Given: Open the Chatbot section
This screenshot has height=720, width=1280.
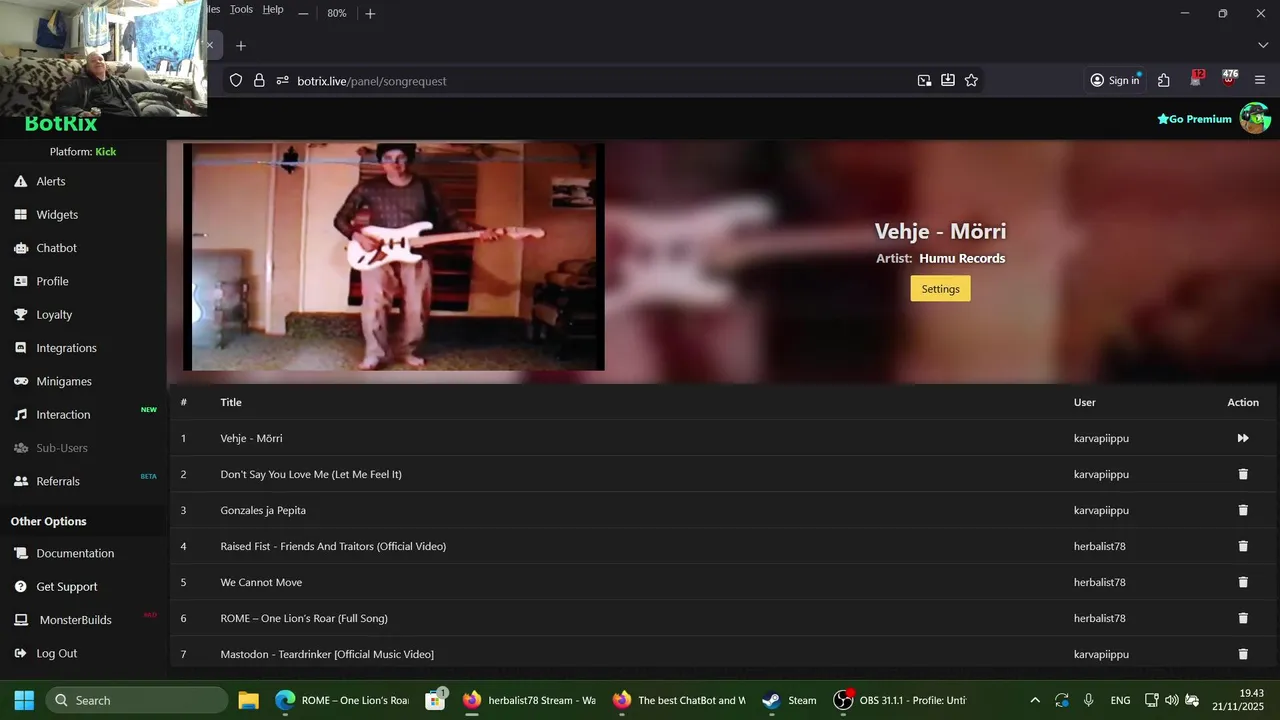Looking at the screenshot, I should (56, 248).
